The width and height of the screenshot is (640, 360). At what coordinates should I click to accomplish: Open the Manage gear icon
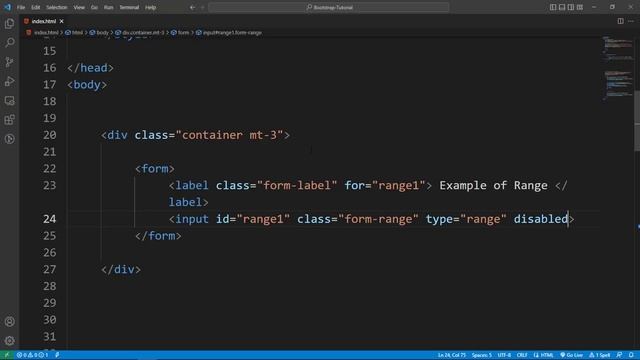click(x=9, y=340)
